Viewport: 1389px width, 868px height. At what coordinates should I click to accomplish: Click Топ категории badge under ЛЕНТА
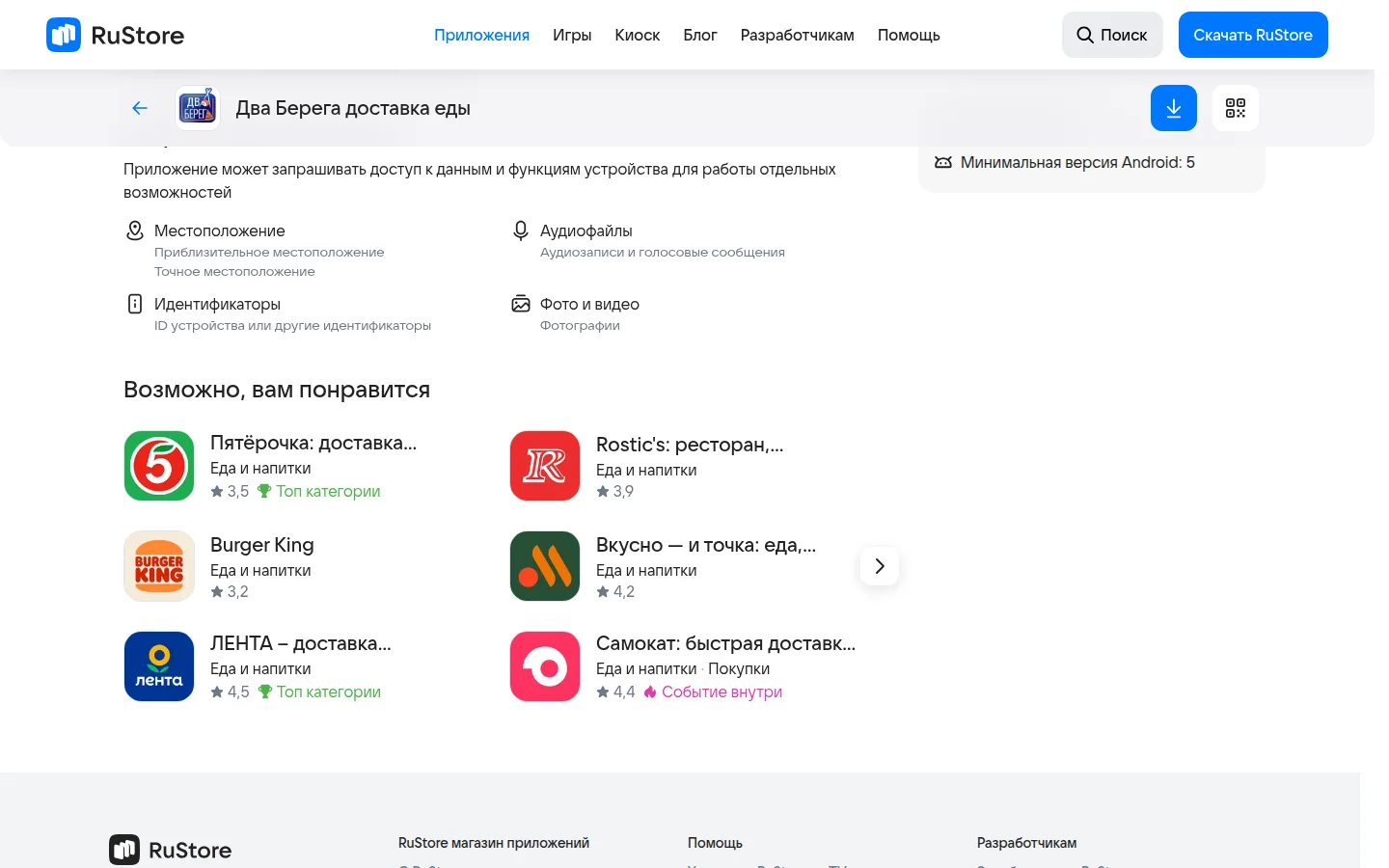point(319,692)
